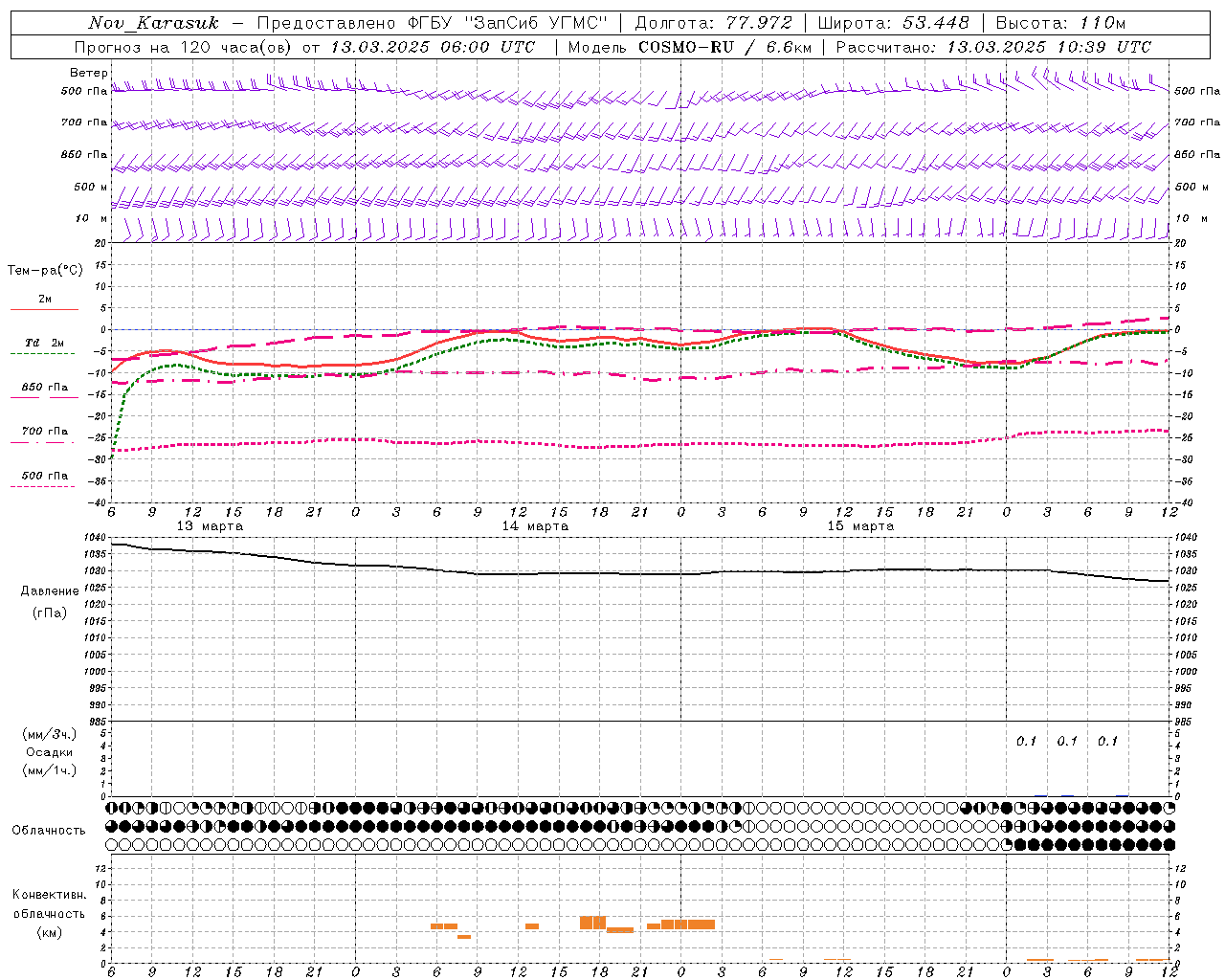Click the 500 гПа temperature legend entry

45,476
